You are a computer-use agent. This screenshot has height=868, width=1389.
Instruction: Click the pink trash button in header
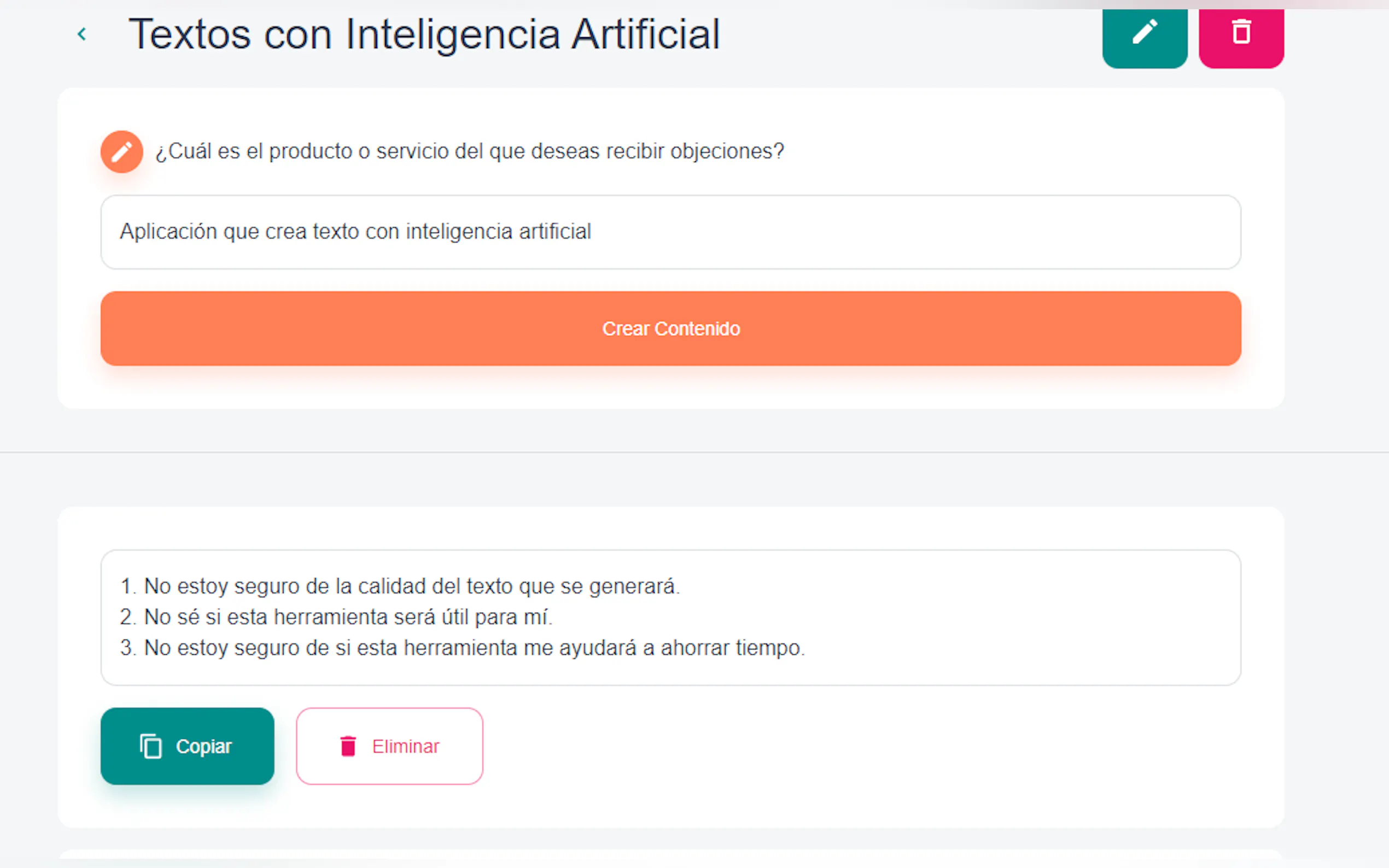(1241, 34)
